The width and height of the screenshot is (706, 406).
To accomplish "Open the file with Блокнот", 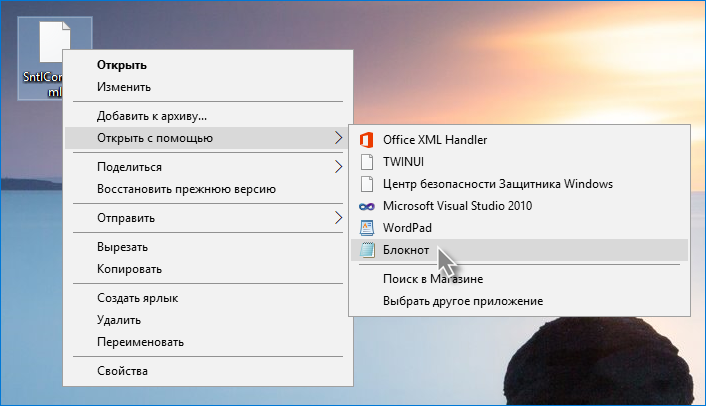I will (x=520, y=250).
